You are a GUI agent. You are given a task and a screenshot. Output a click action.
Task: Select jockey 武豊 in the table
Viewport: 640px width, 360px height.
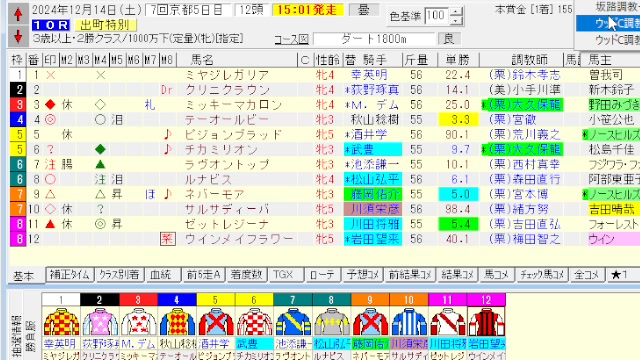point(373,149)
